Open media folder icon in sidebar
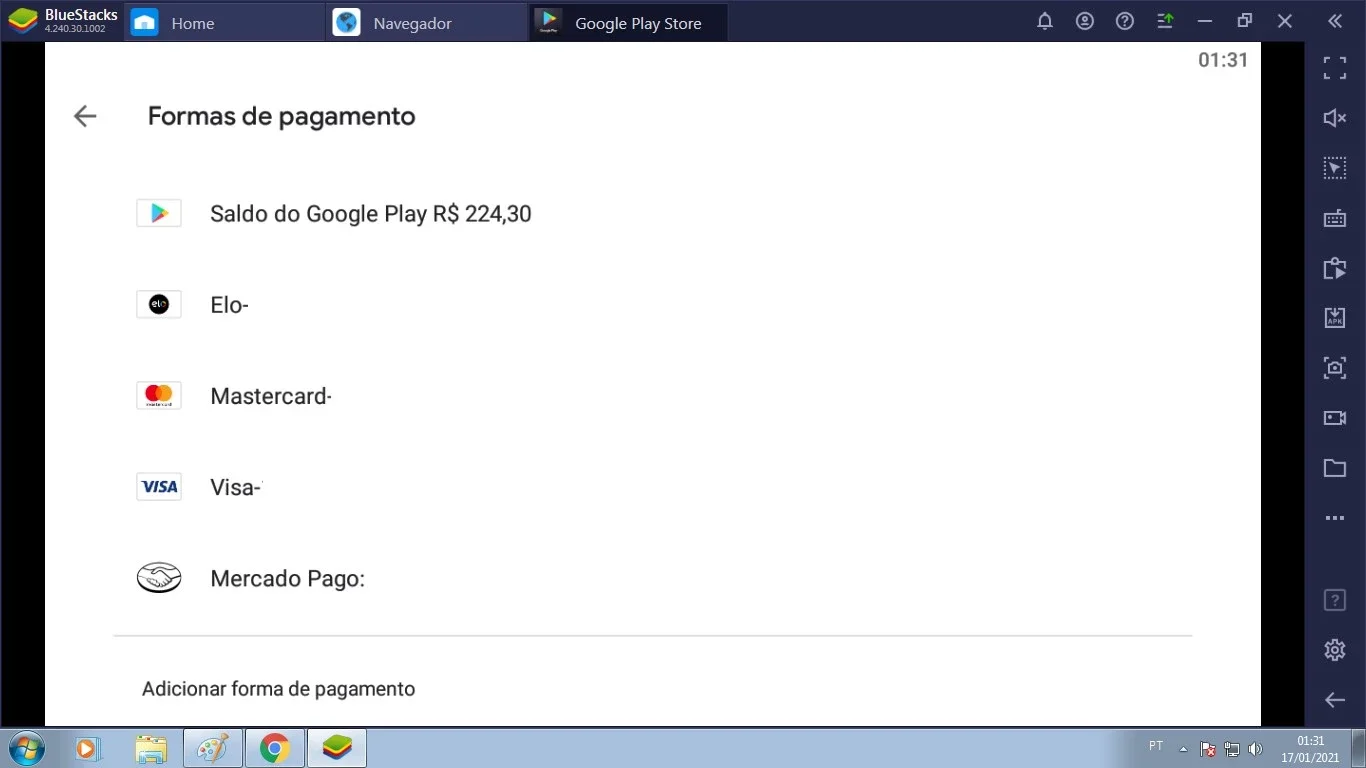 (x=1335, y=468)
